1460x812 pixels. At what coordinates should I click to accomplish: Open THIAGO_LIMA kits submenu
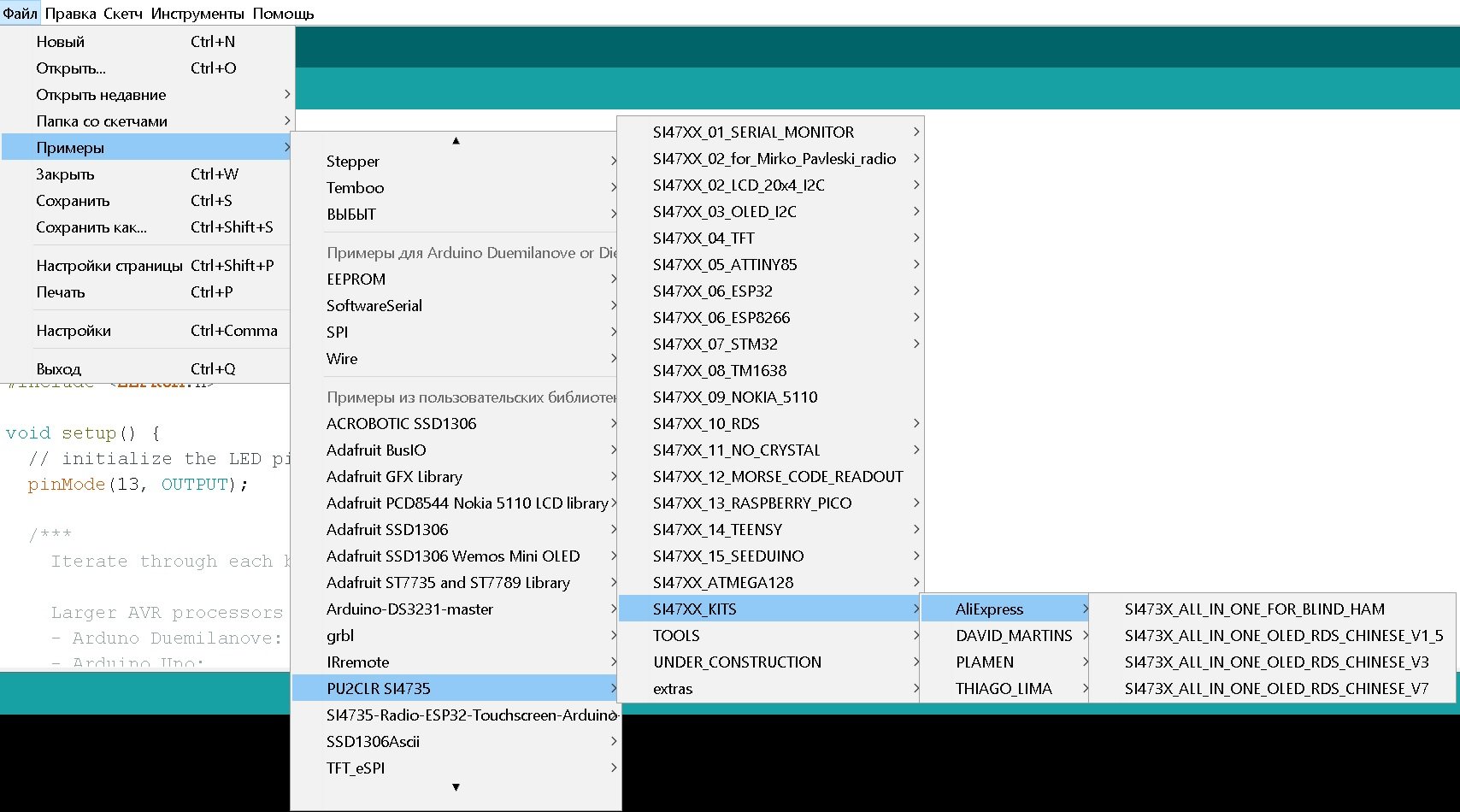[1004, 689]
